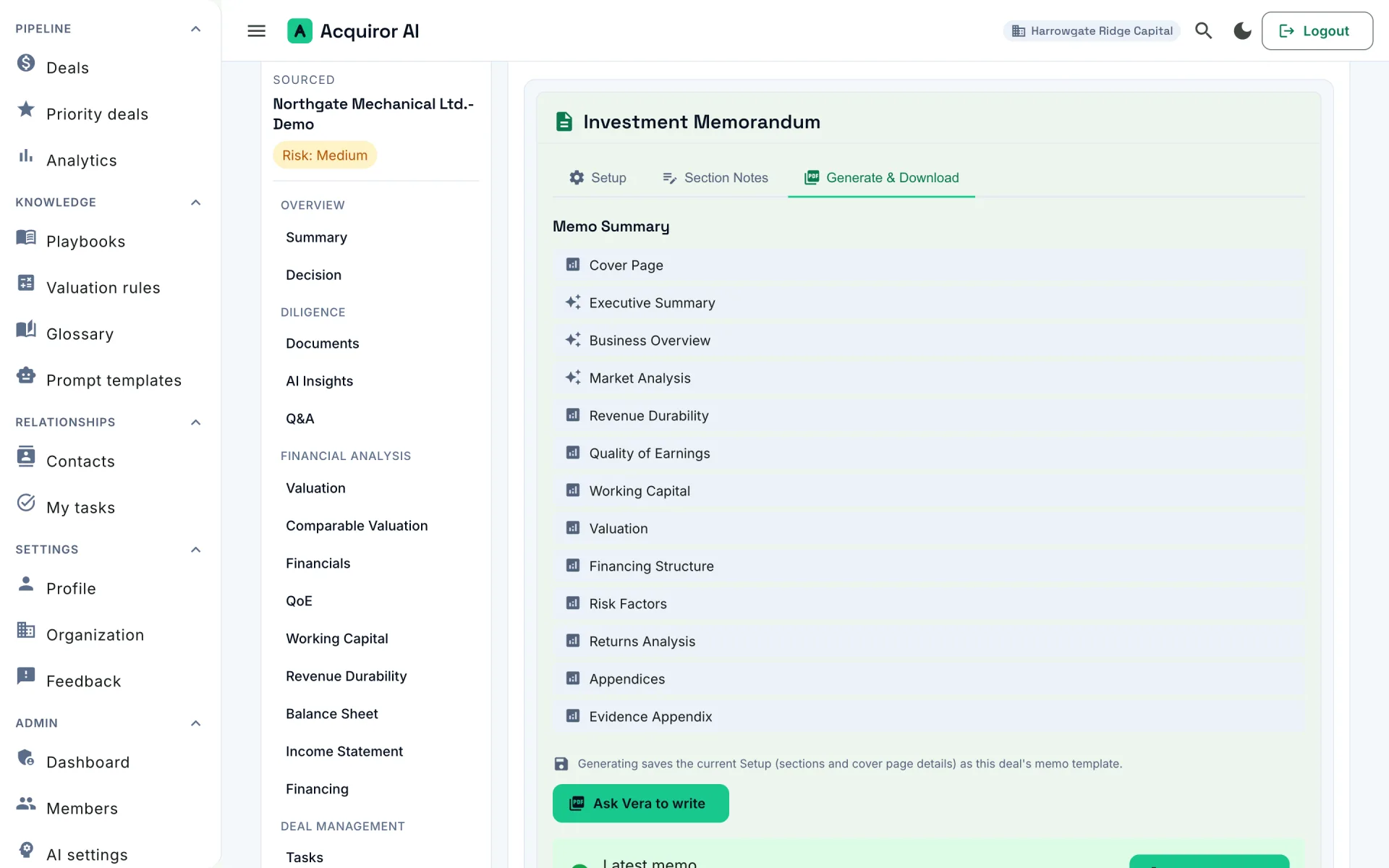Click the Profile person icon
The height and width of the screenshot is (868, 1389).
(x=26, y=584)
